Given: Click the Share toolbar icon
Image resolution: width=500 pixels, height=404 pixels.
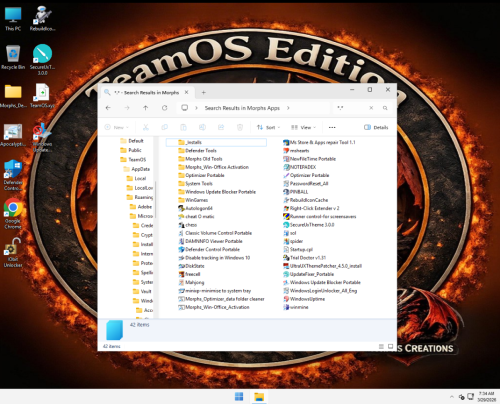Looking at the screenshot, I should pyautogui.click(x=221, y=127).
